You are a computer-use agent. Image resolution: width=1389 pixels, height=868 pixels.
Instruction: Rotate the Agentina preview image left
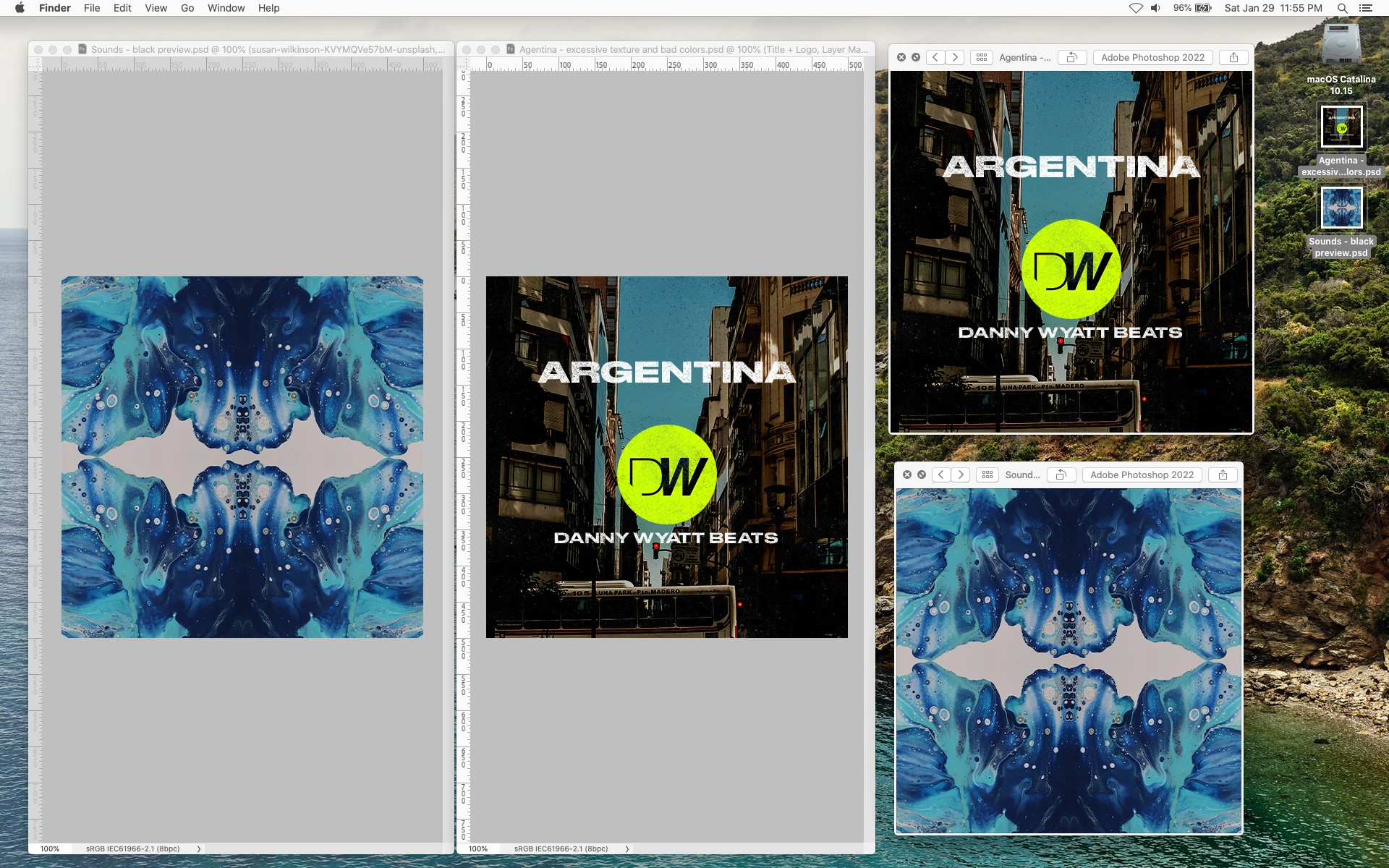(1072, 57)
